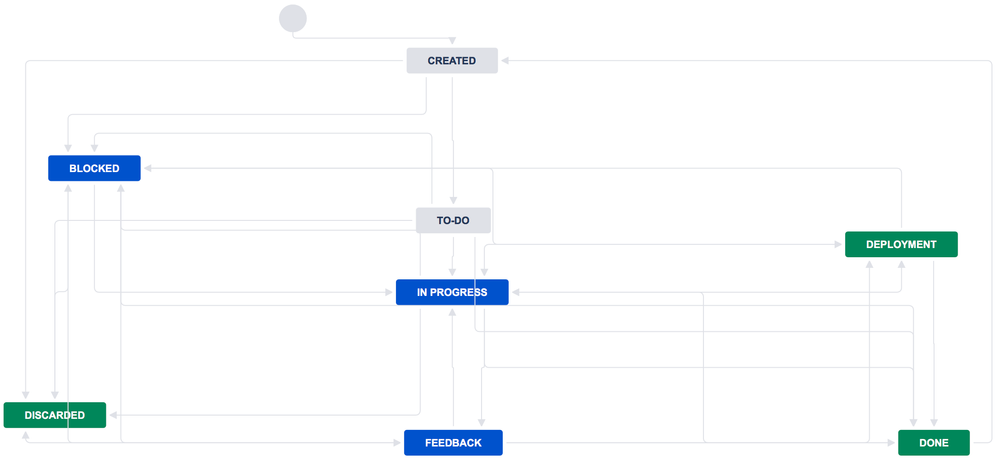Select the CREATED status node

pos(452,61)
